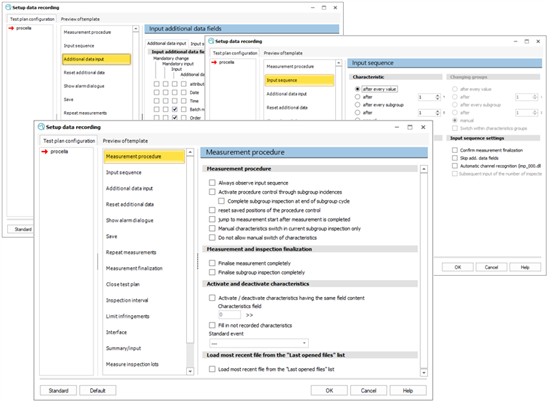Click OK in front Setup data recording window
This screenshot has width=549, height=403.
tap(329, 390)
